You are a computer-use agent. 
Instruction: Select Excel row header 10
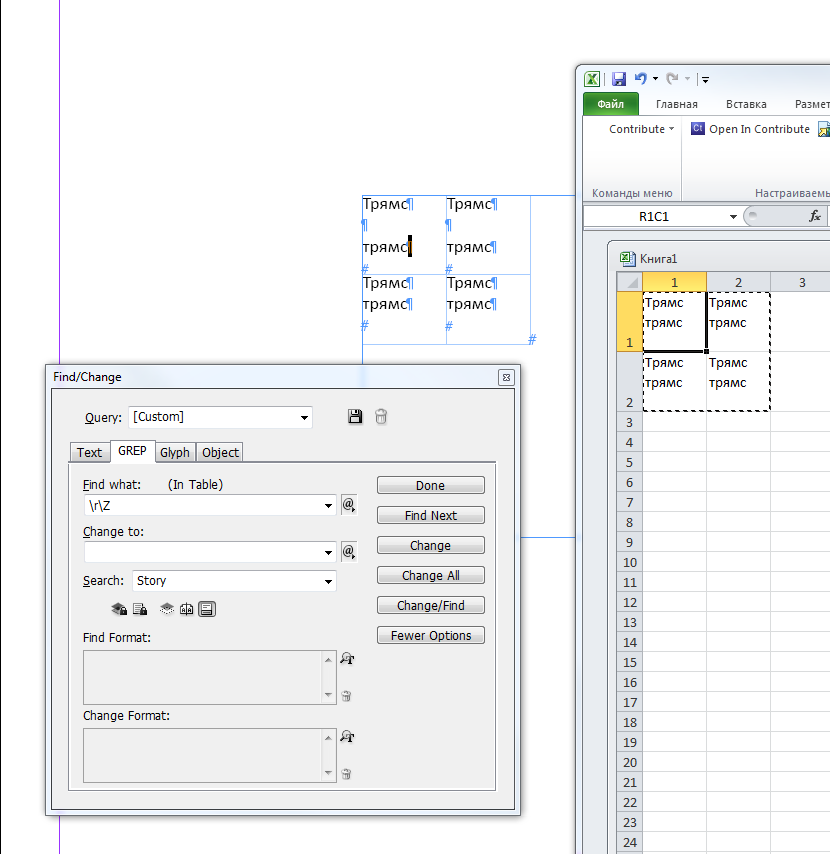click(630, 563)
